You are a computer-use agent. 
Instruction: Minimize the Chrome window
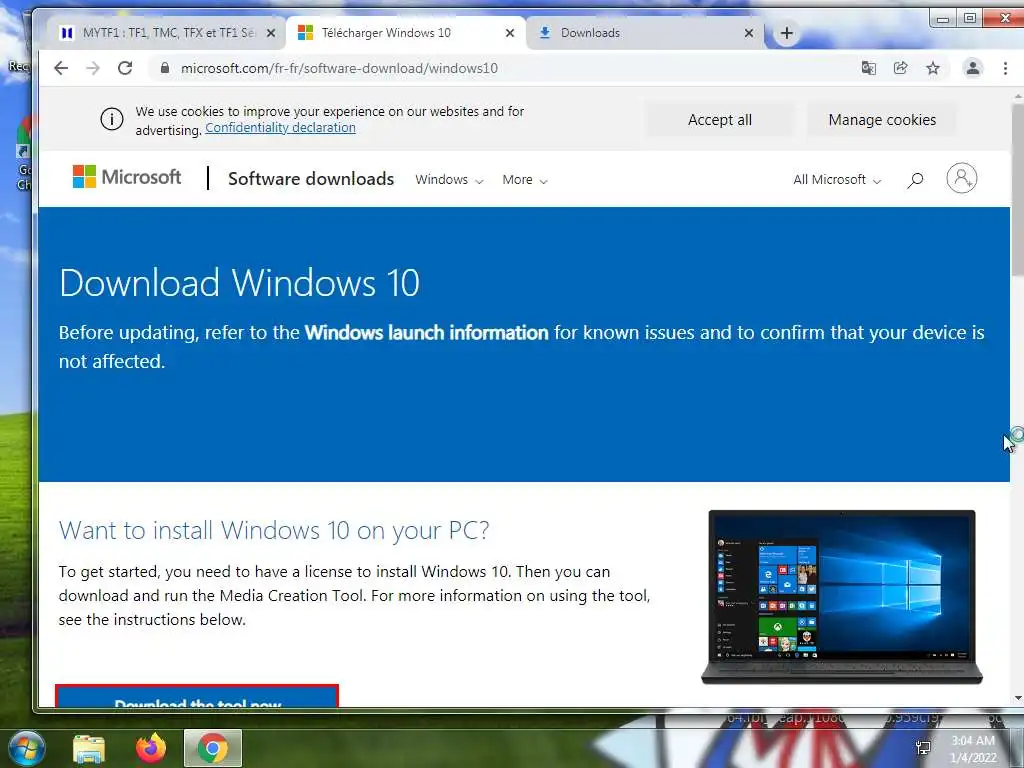[943, 18]
